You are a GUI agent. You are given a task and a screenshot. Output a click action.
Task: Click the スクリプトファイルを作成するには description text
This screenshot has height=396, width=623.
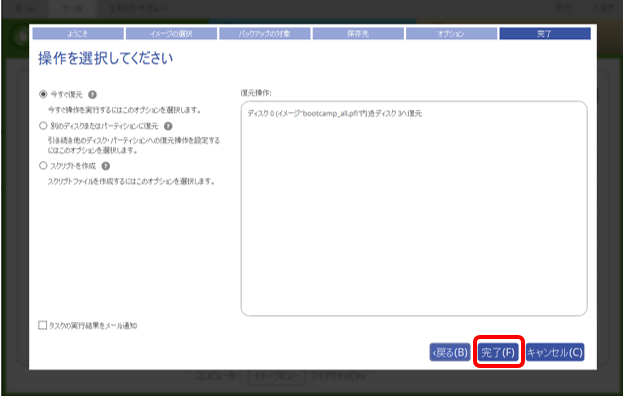(x=132, y=182)
